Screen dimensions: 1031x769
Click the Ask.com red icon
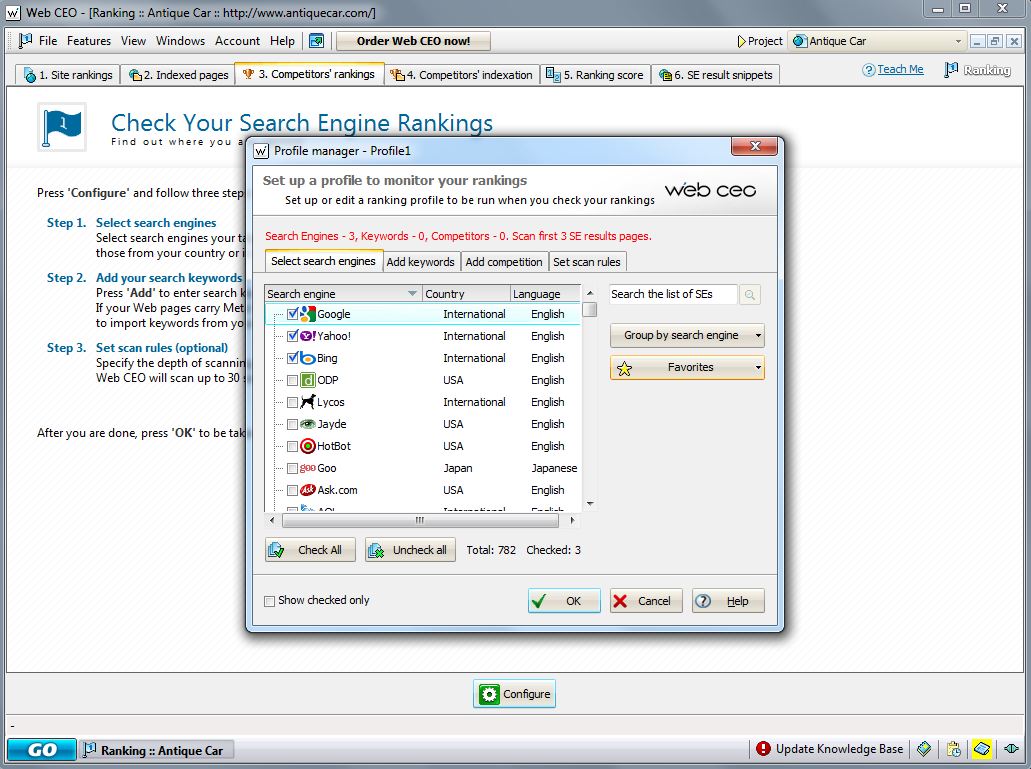308,490
